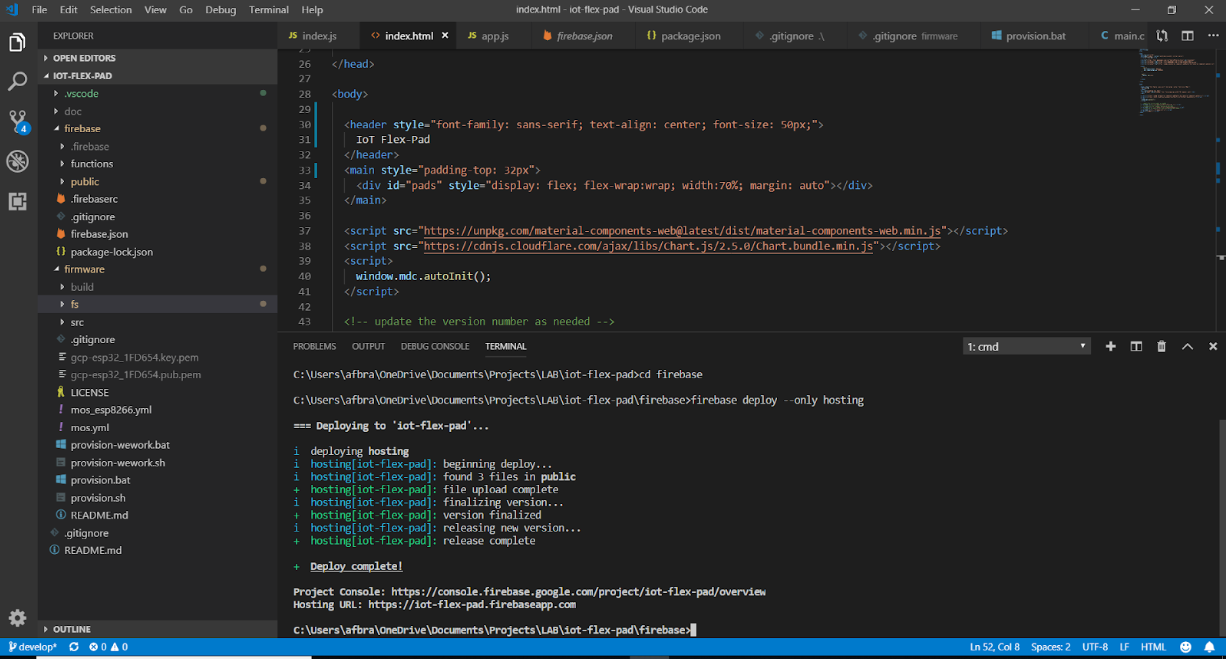Open the Manage gear menu

tap(17, 618)
